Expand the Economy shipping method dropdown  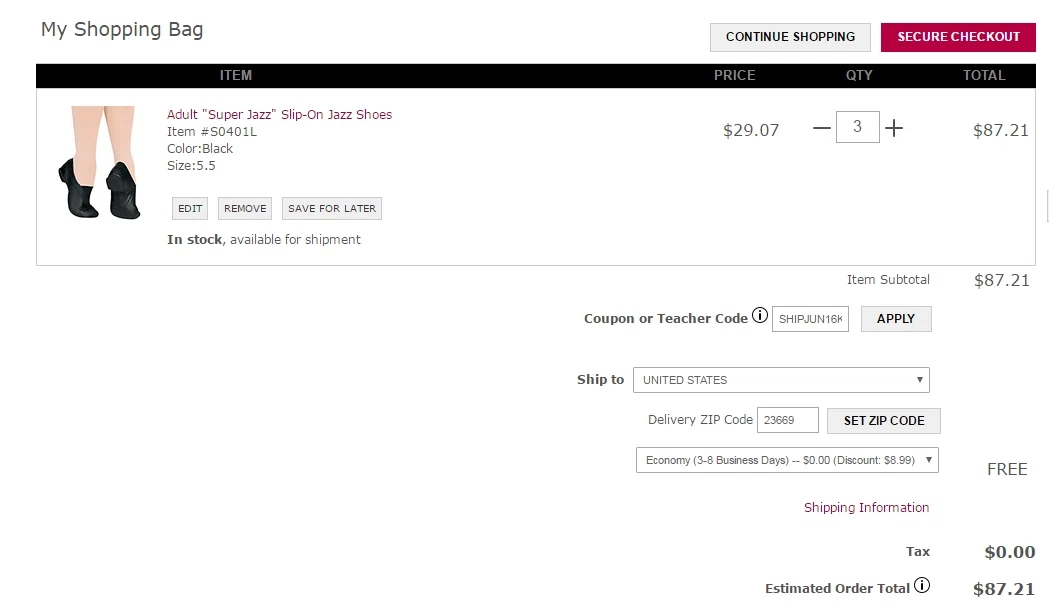pyautogui.click(x=787, y=460)
